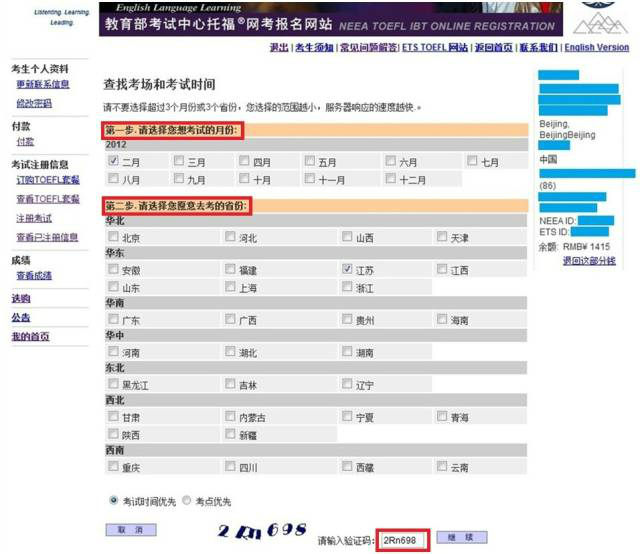Select the 考点优先 radio button
This screenshot has height=554, width=640.
coord(187,501)
